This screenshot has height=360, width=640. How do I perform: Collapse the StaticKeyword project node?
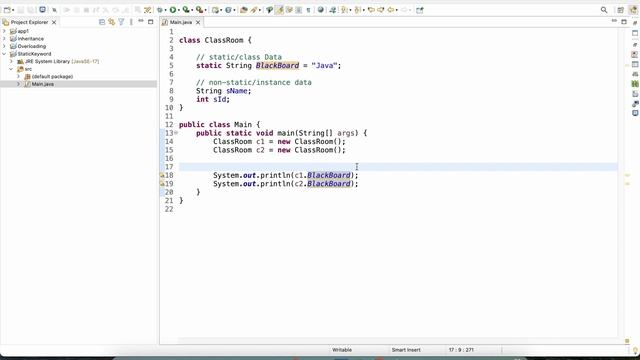(4, 54)
